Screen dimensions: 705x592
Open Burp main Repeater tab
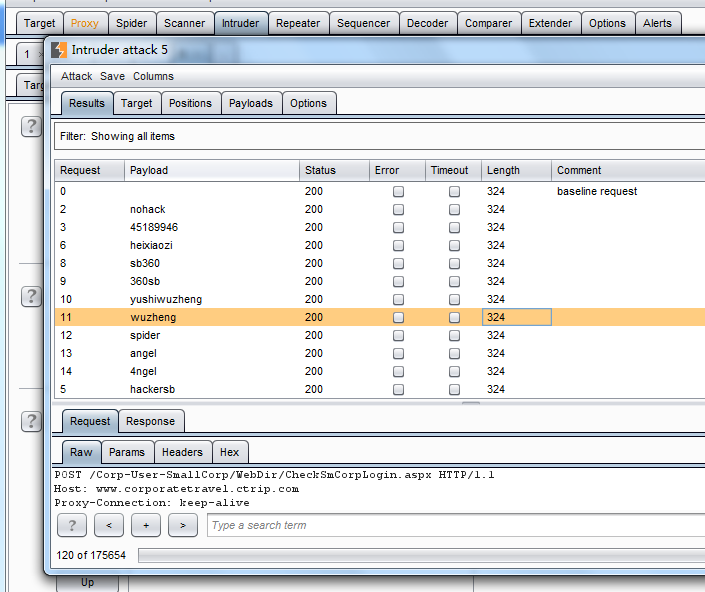click(298, 23)
